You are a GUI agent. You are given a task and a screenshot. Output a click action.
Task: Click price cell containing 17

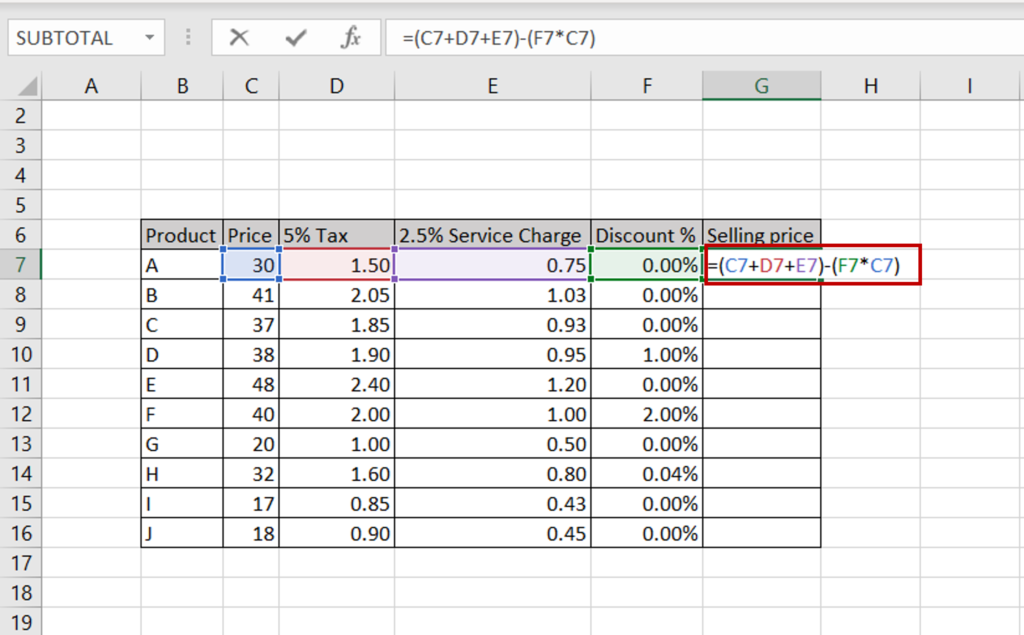tap(251, 504)
